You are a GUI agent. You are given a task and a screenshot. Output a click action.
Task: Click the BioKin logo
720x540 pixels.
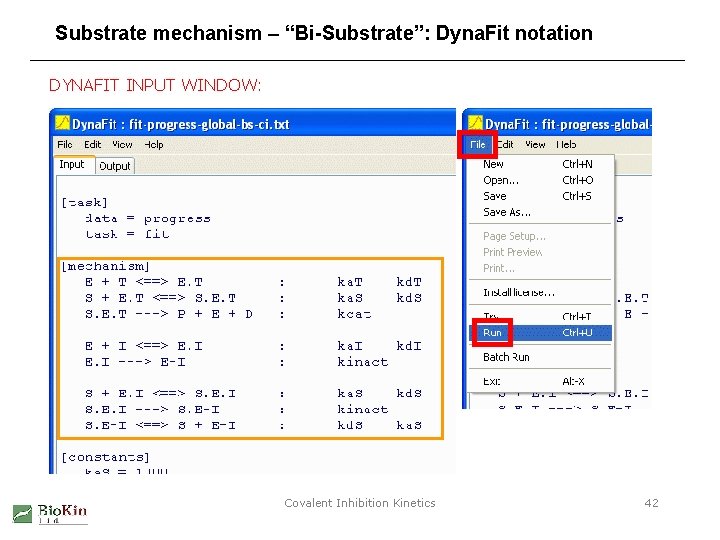(x=50, y=514)
